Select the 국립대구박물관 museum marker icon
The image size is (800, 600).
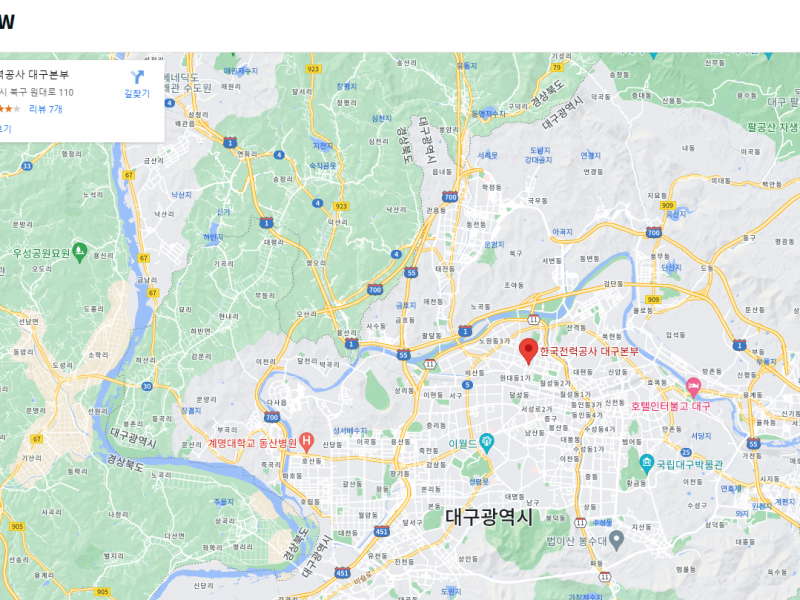pyautogui.click(x=646, y=464)
